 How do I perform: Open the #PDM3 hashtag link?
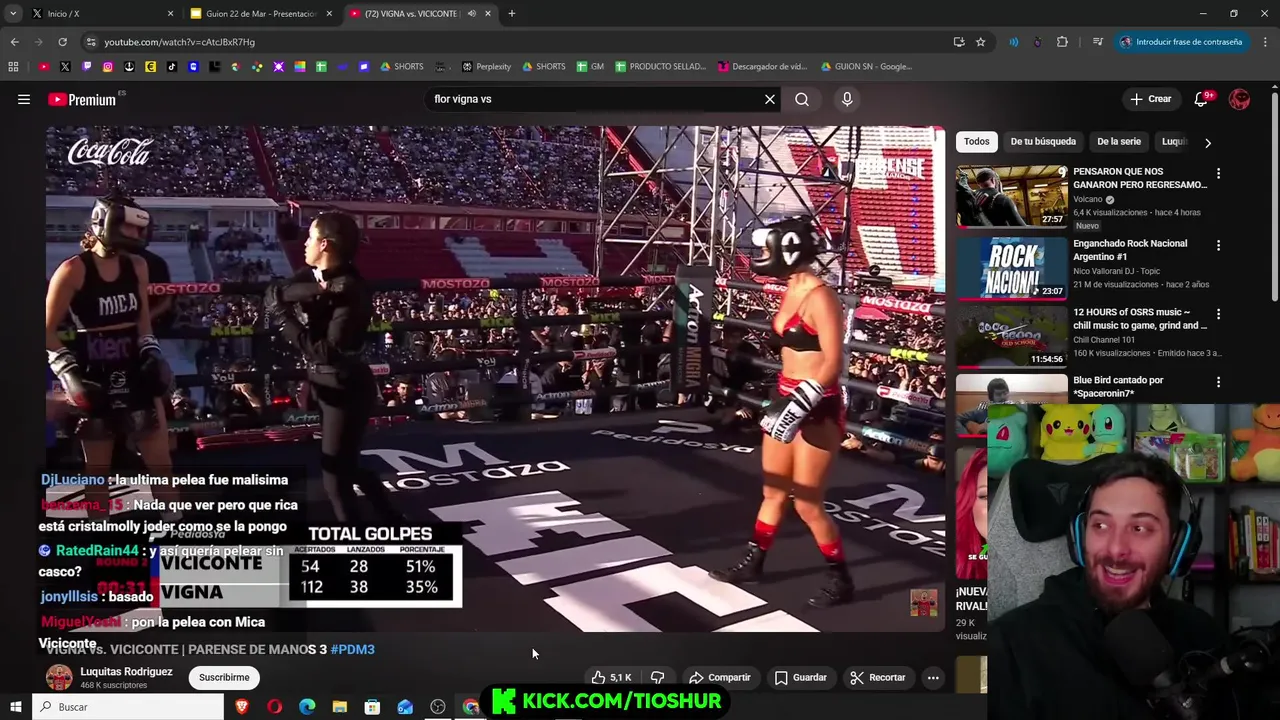pos(352,649)
